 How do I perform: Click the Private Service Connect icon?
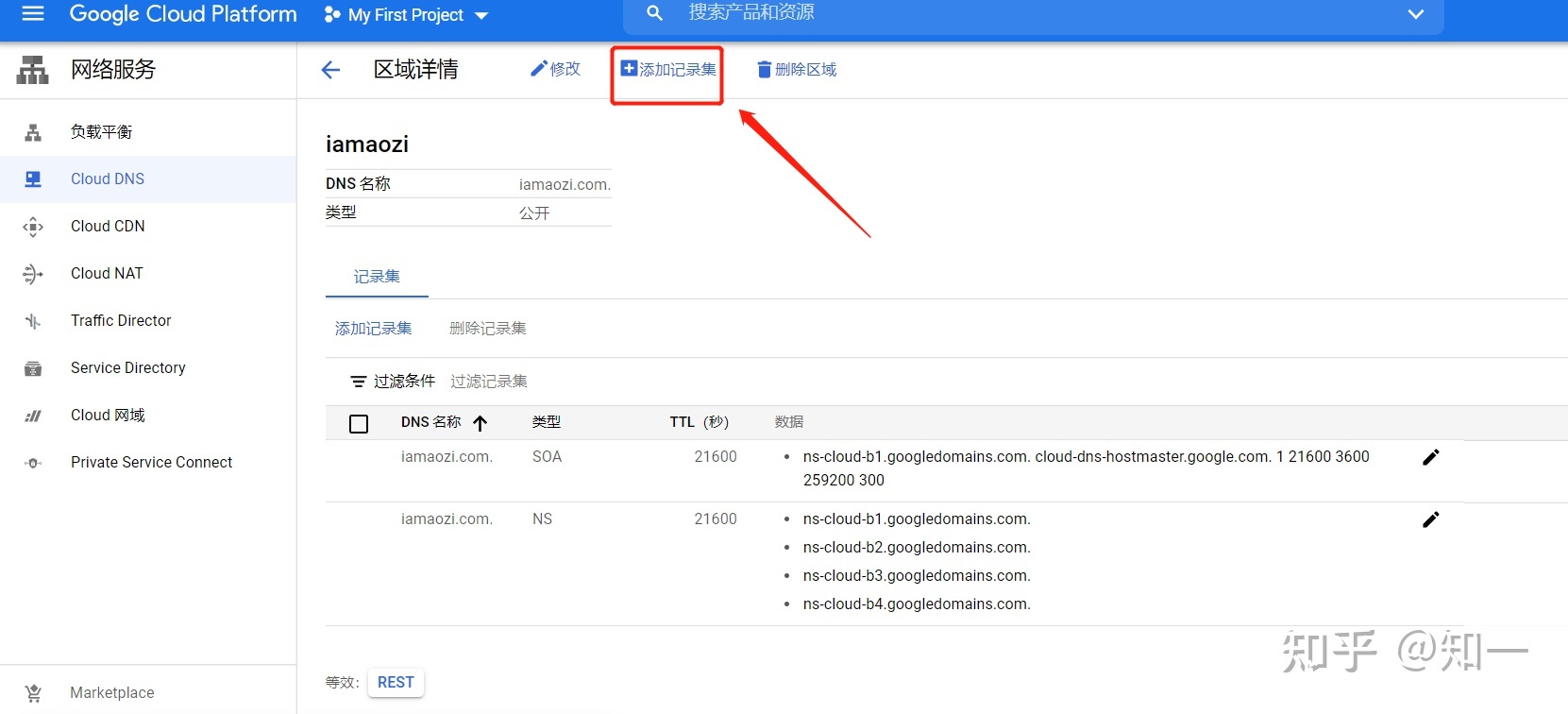pos(33,463)
